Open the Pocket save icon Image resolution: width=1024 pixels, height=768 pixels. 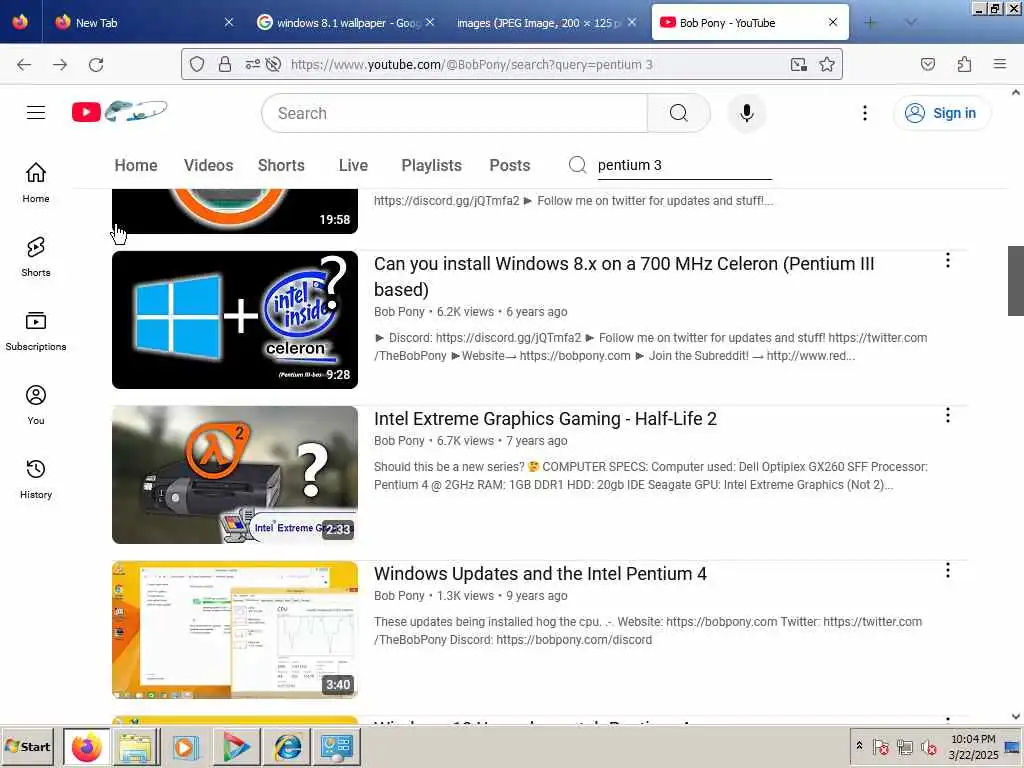pos(928,64)
